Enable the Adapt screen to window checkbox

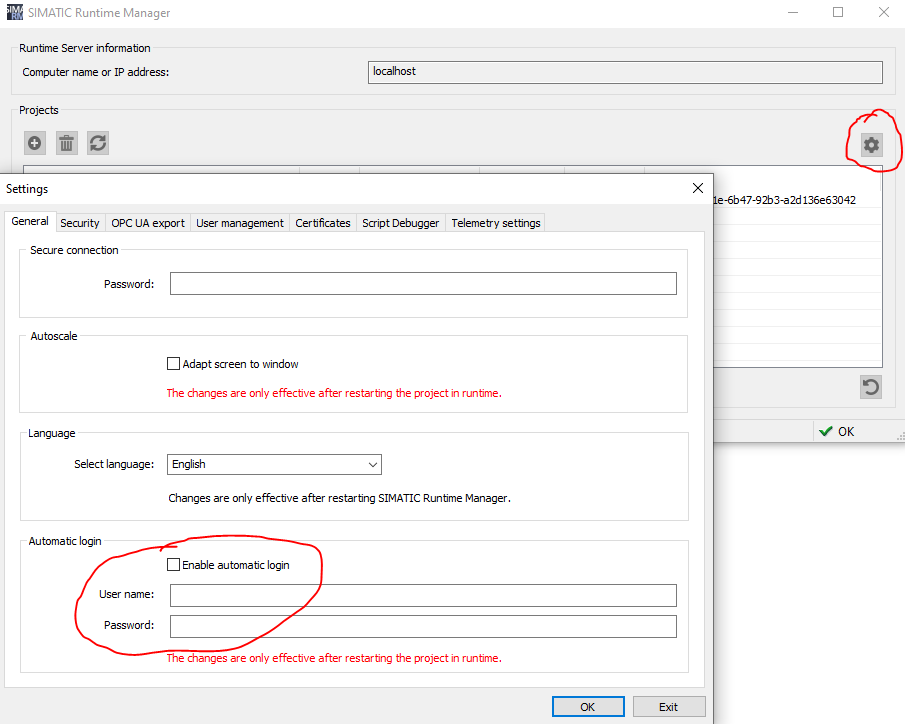[173, 364]
